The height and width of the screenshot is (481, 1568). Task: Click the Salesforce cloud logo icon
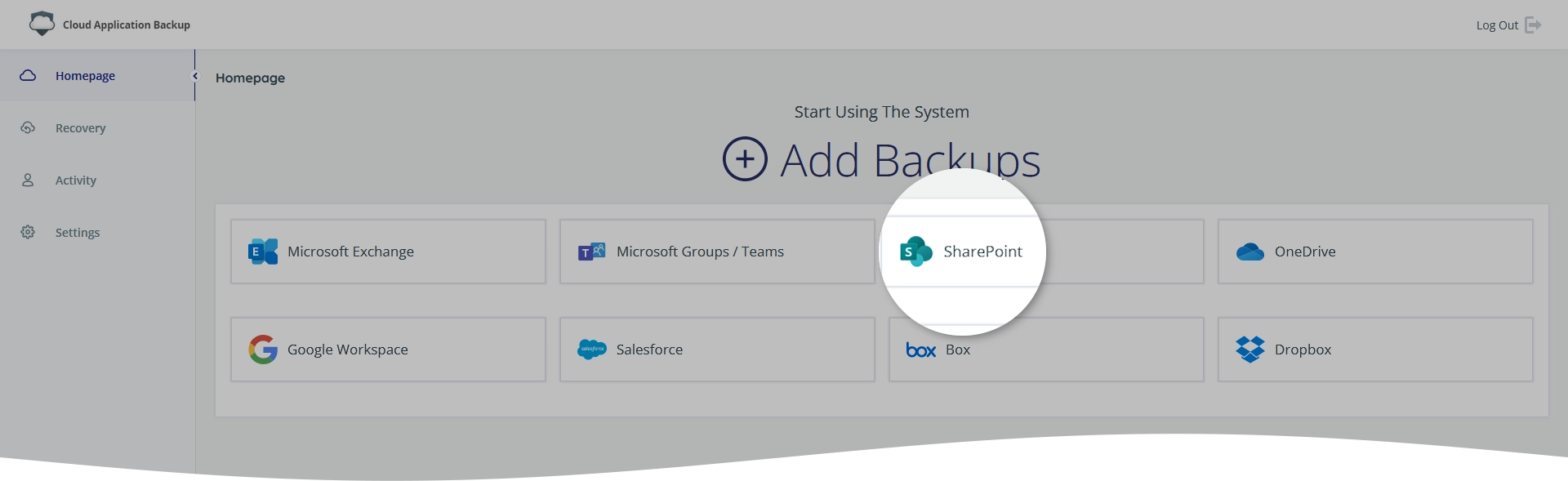[x=592, y=350]
